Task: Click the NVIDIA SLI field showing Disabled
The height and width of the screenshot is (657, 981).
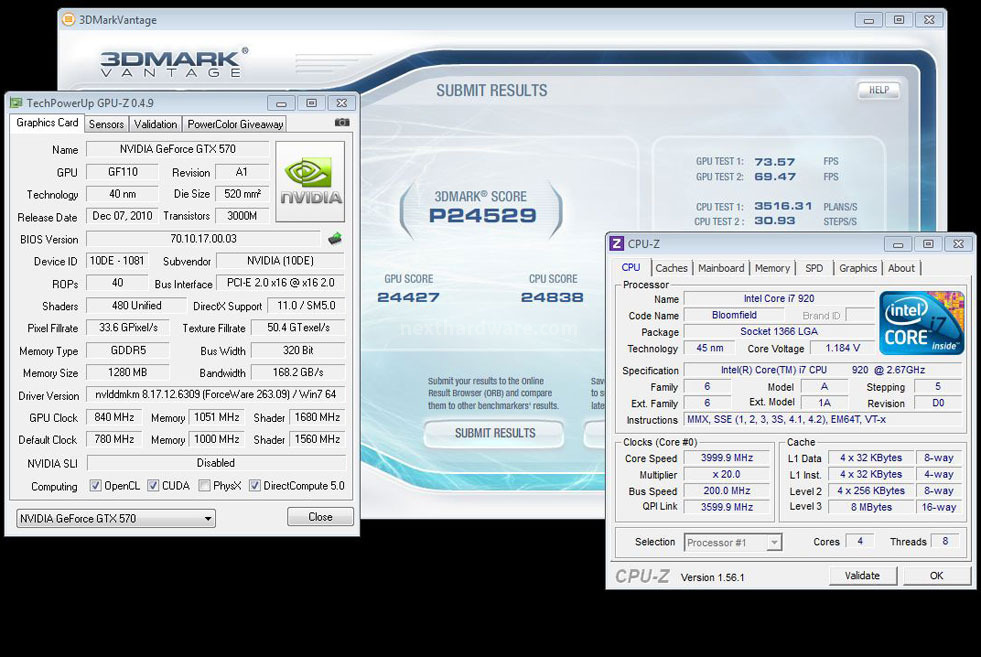Action: 216,463
